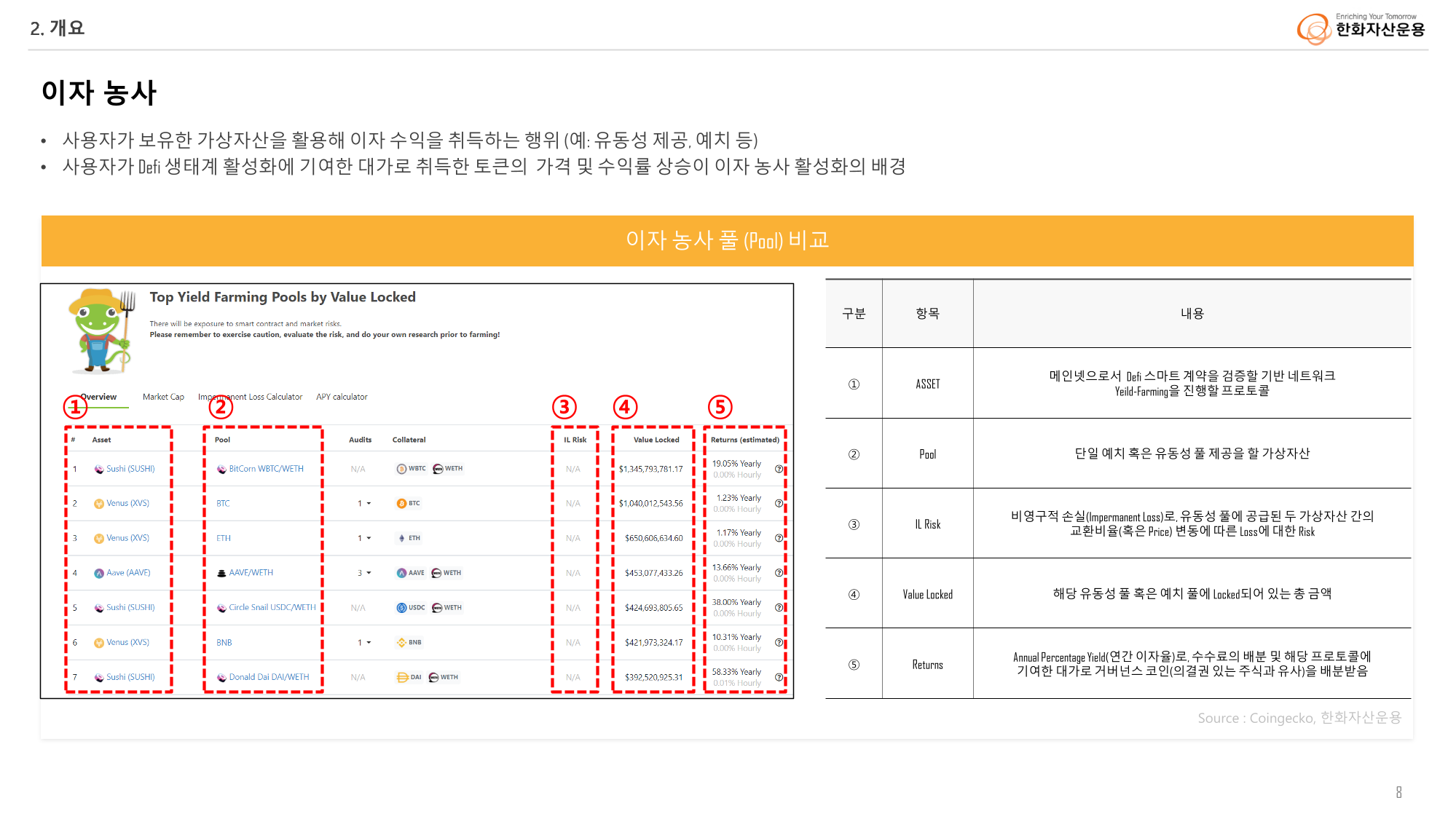The height and width of the screenshot is (819, 1456).
Task: Open the Aave (AAVE) asset link
Action: [x=128, y=573]
